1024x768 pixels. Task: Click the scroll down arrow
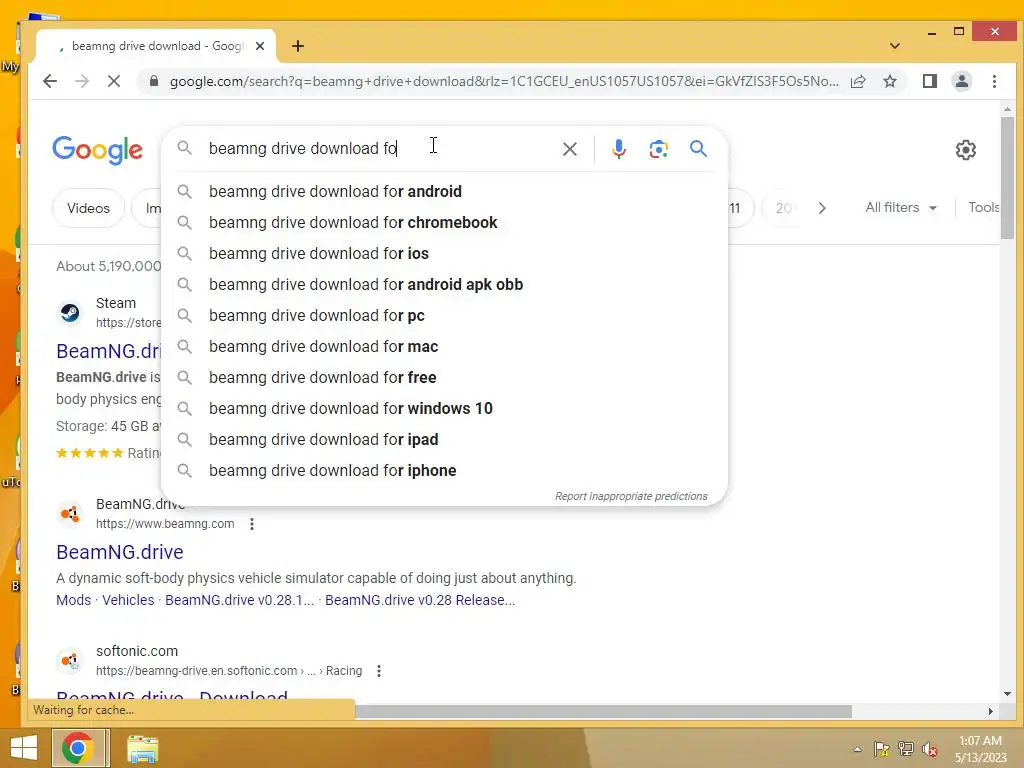point(1007,694)
